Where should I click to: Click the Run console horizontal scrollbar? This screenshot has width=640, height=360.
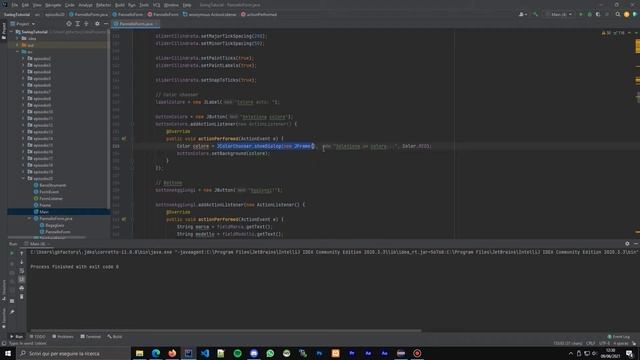pos(226,331)
